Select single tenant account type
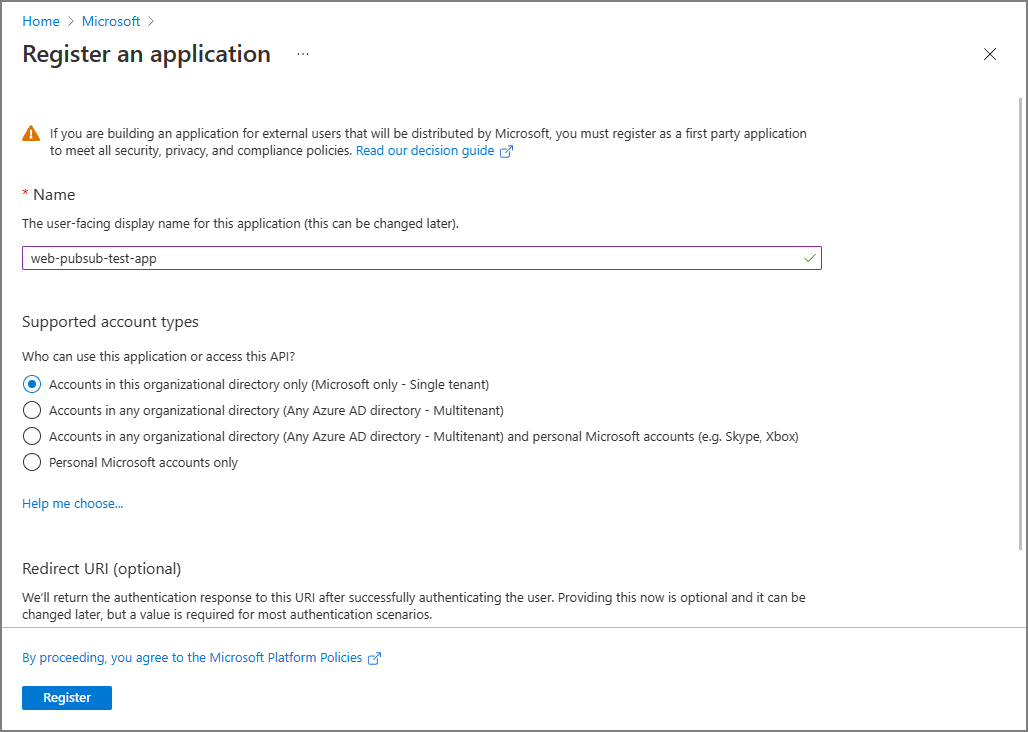1028x732 pixels. click(32, 384)
